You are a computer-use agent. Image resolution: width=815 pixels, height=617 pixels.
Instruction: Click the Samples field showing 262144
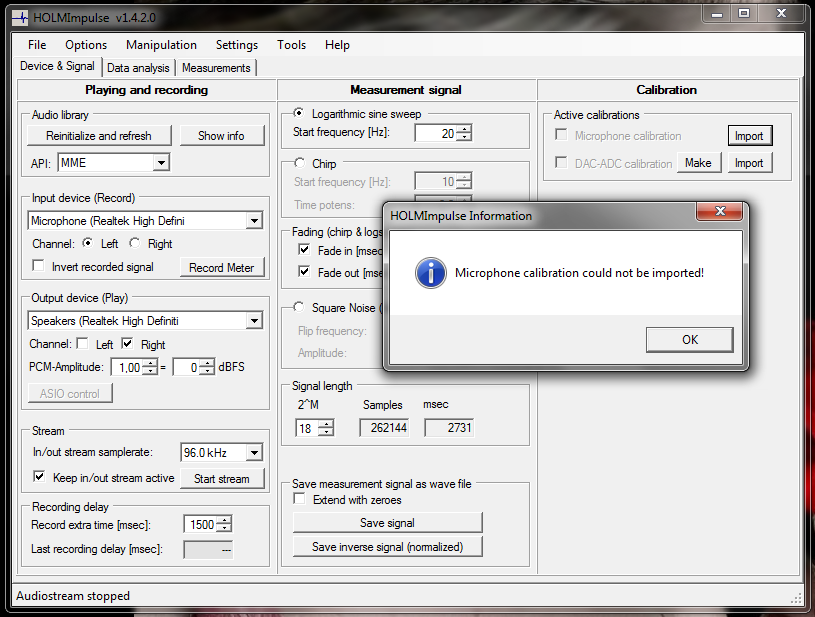point(384,428)
